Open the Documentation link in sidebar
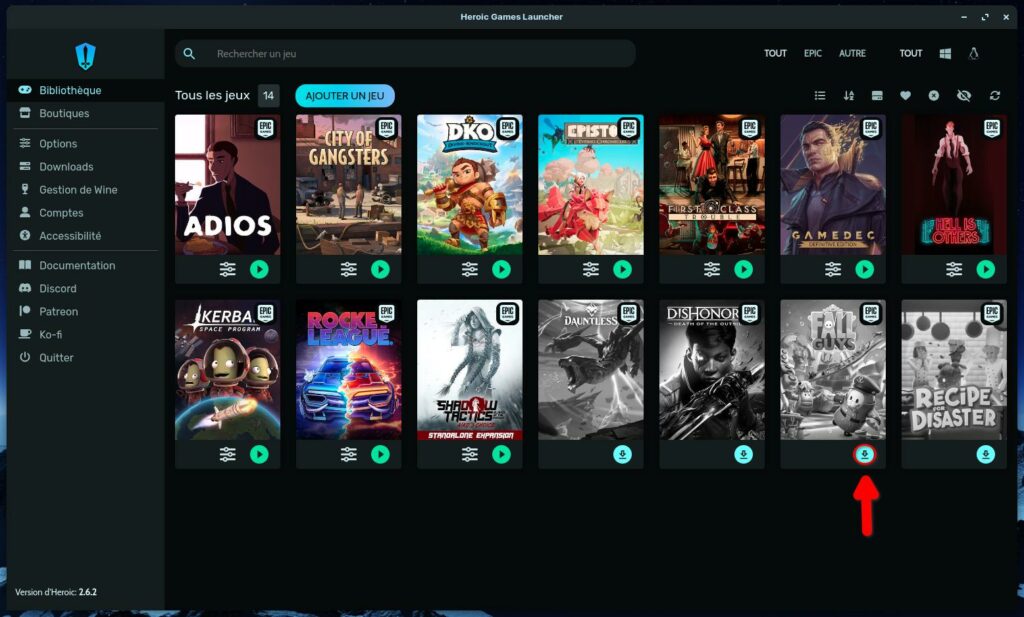 pos(77,266)
